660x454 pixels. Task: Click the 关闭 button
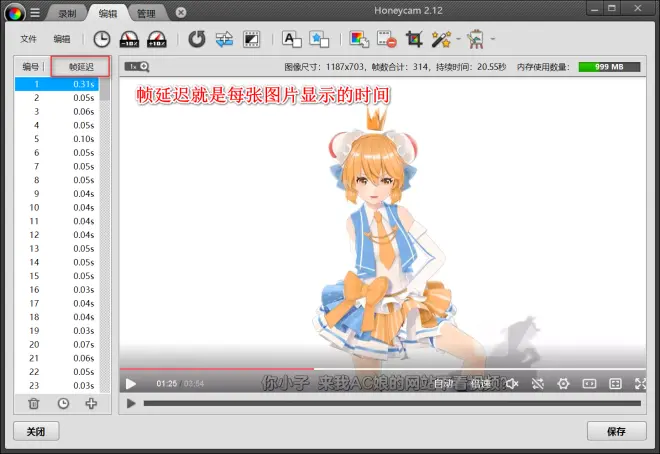pyautogui.click(x=36, y=431)
